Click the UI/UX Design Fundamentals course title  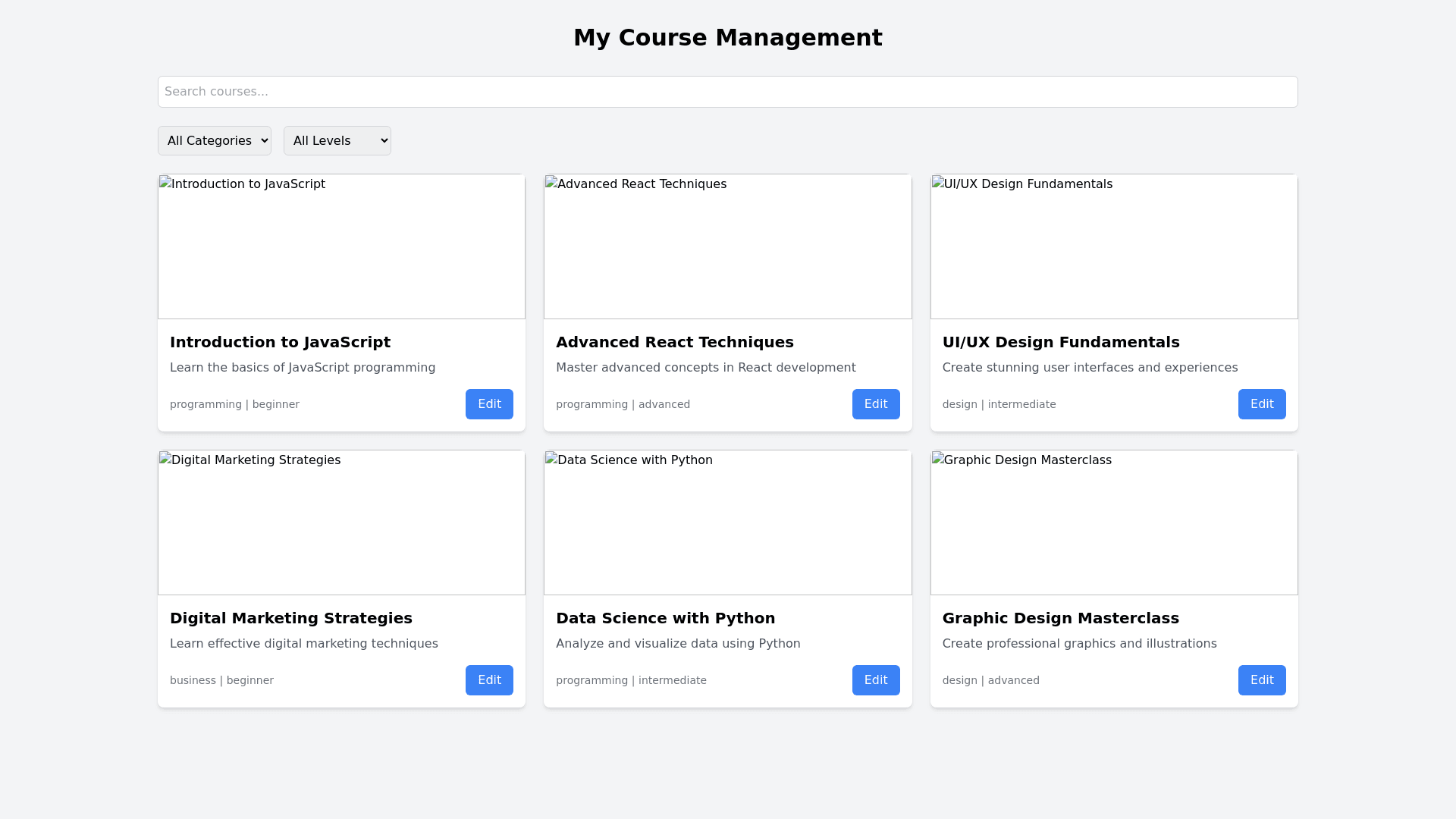[1060, 342]
